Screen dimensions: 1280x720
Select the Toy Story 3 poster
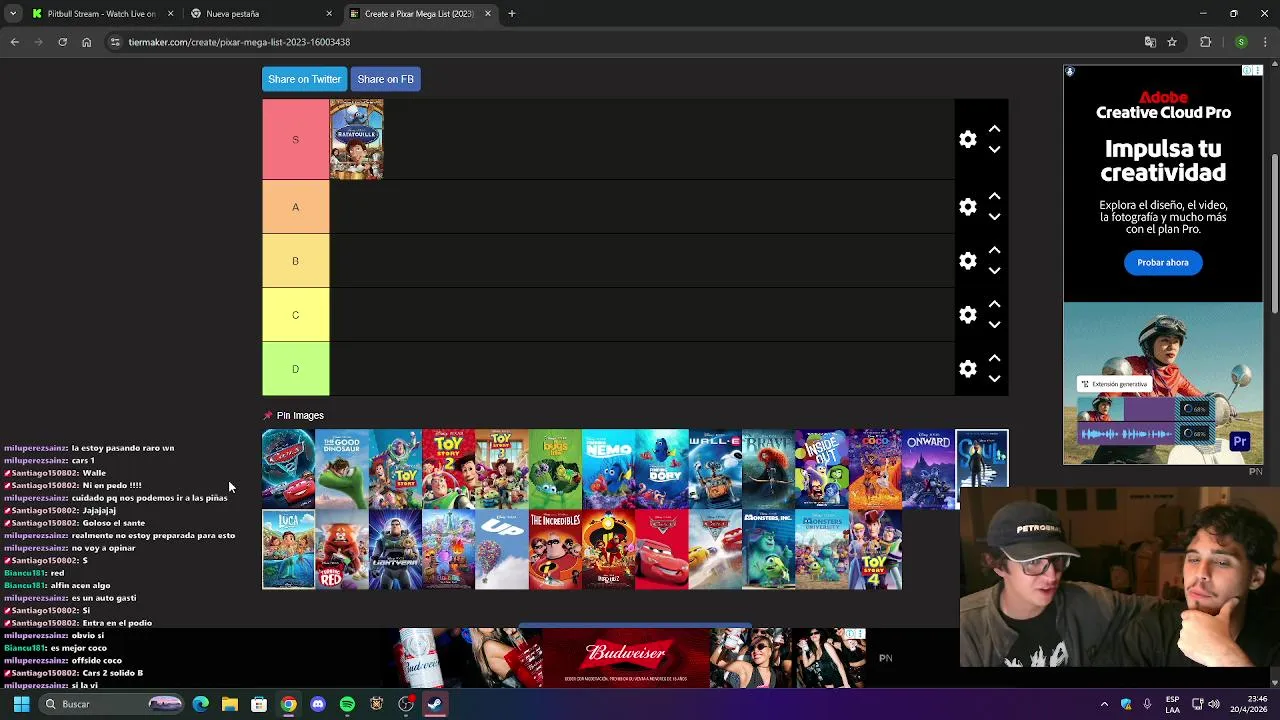click(x=502, y=469)
